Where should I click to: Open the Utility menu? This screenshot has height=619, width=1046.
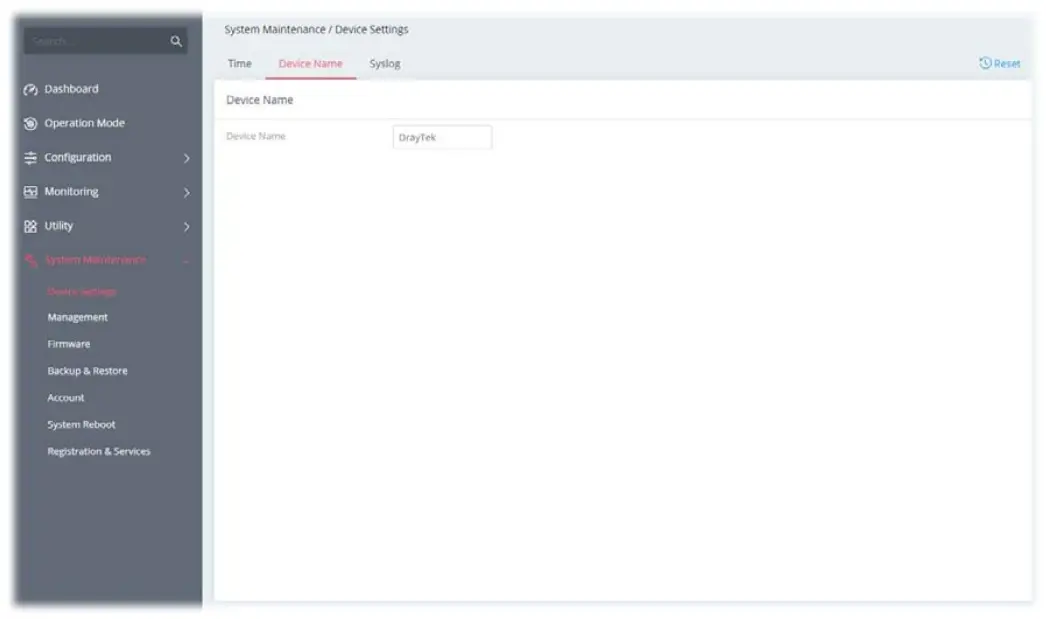coord(59,225)
